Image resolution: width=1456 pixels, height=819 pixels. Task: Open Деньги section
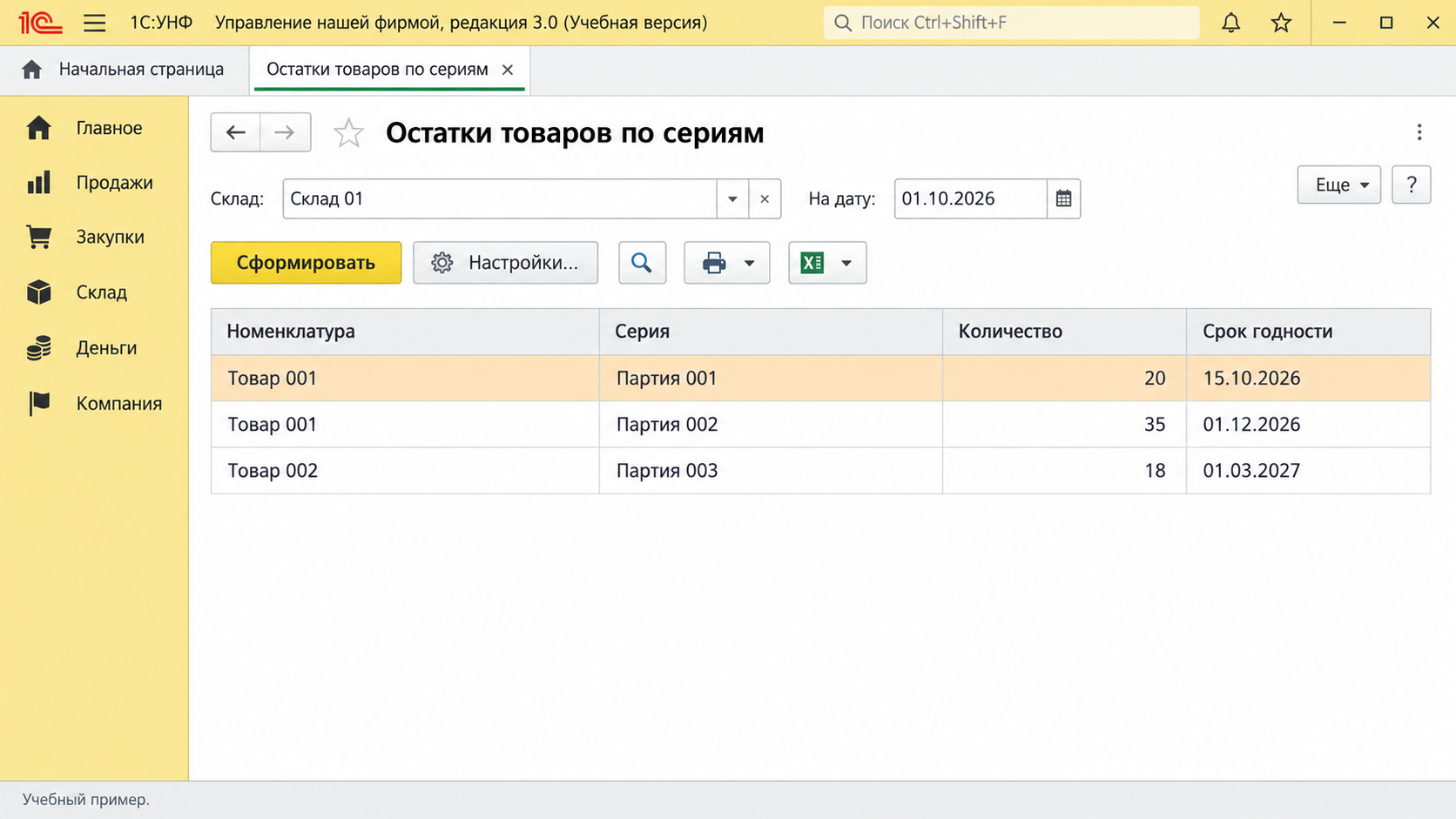[x=94, y=348]
